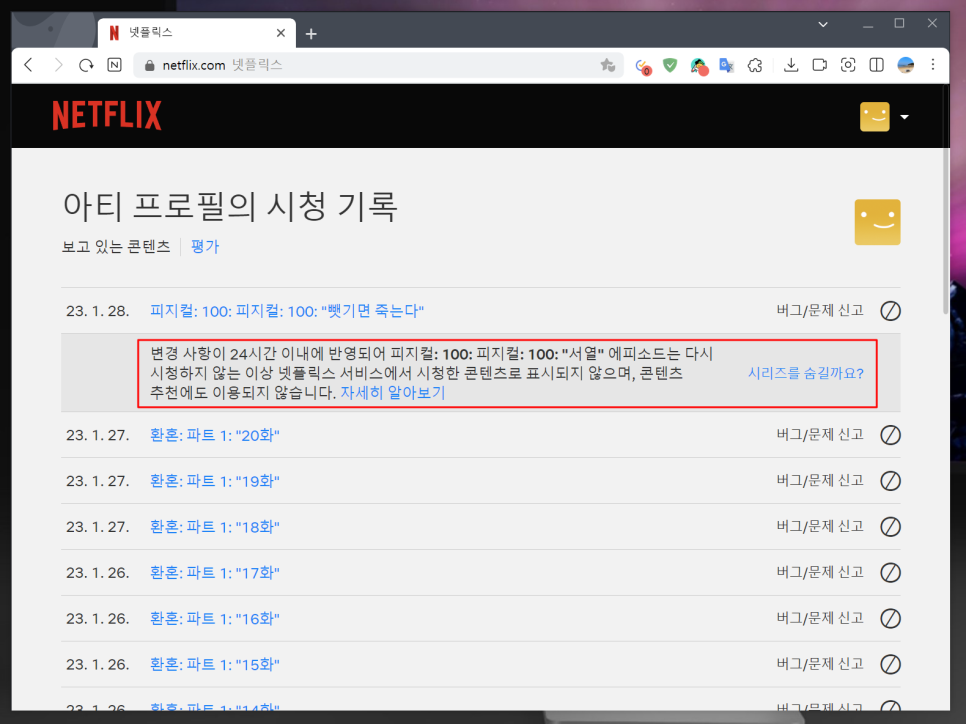
Task: Open the Google Translate extension icon
Action: (726, 65)
